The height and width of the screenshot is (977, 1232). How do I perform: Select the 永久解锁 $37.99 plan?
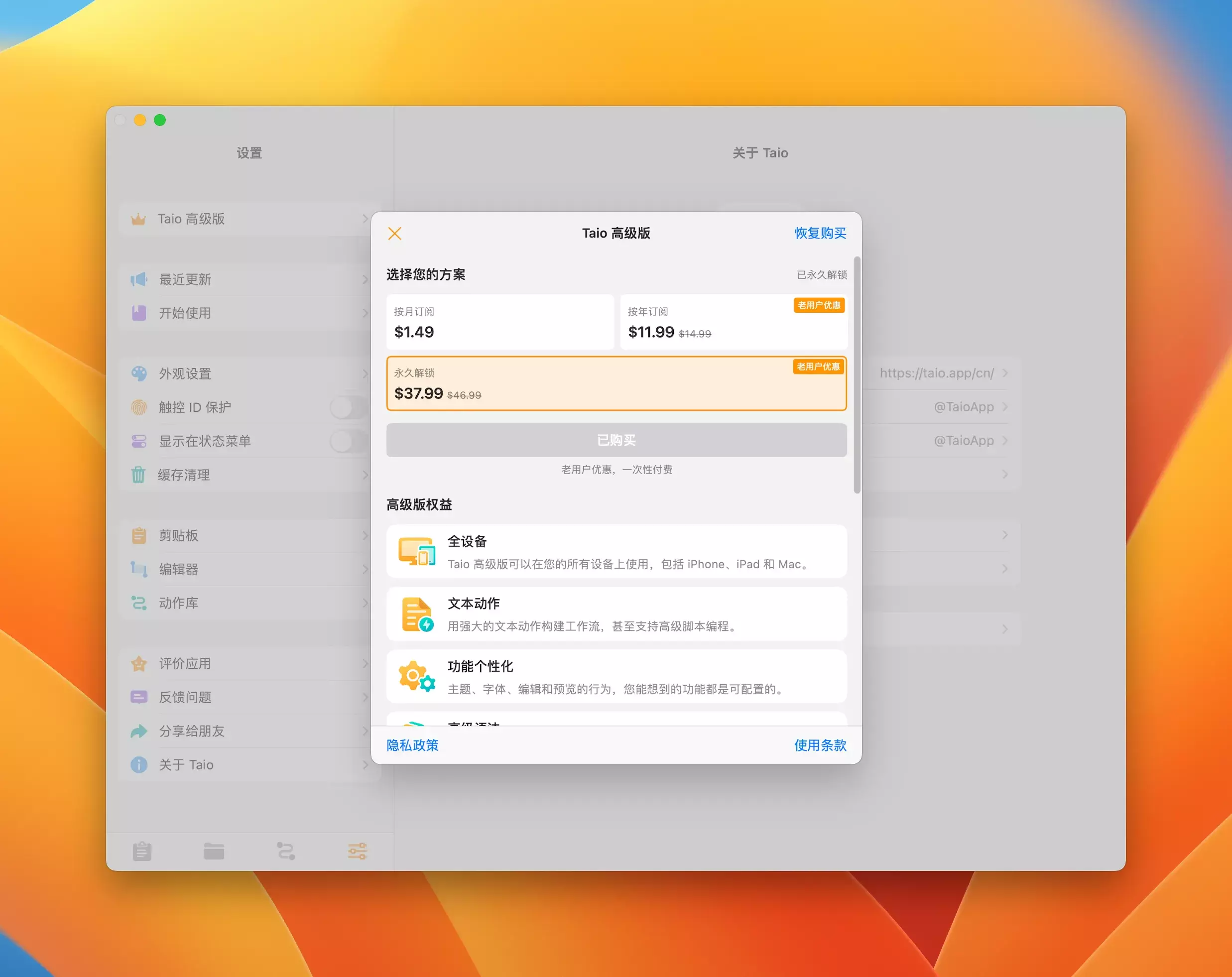tap(616, 383)
